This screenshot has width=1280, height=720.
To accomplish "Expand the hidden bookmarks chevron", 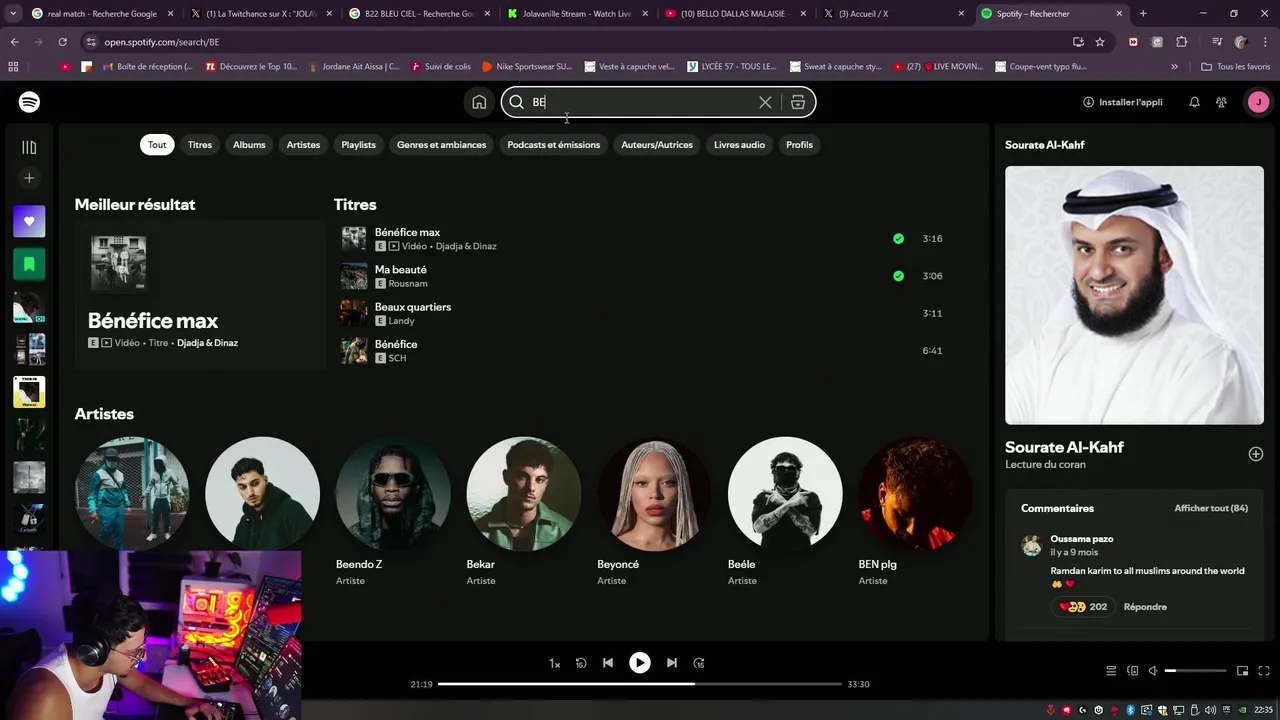I will pyautogui.click(x=1174, y=67).
